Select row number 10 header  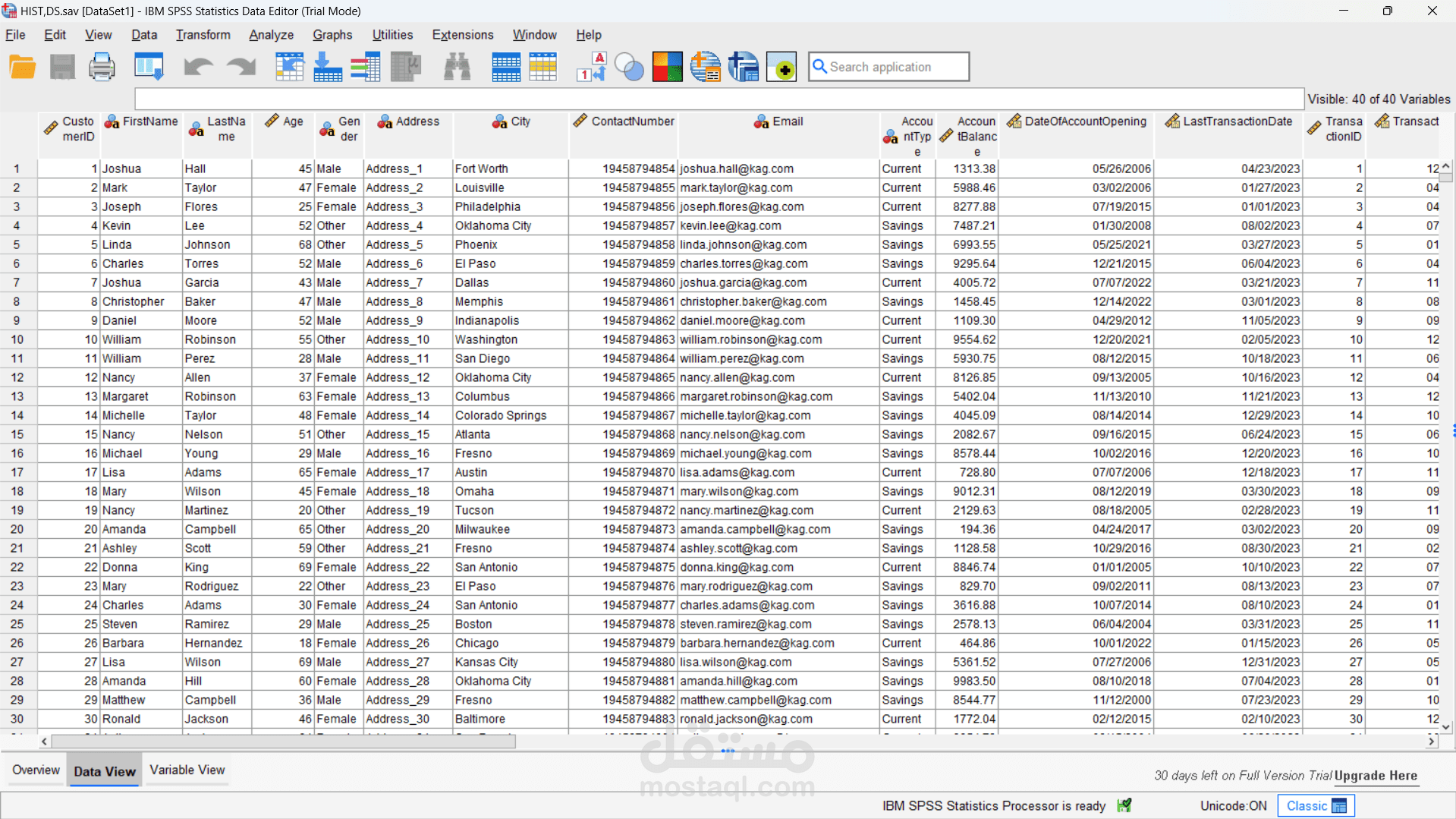tap(17, 339)
